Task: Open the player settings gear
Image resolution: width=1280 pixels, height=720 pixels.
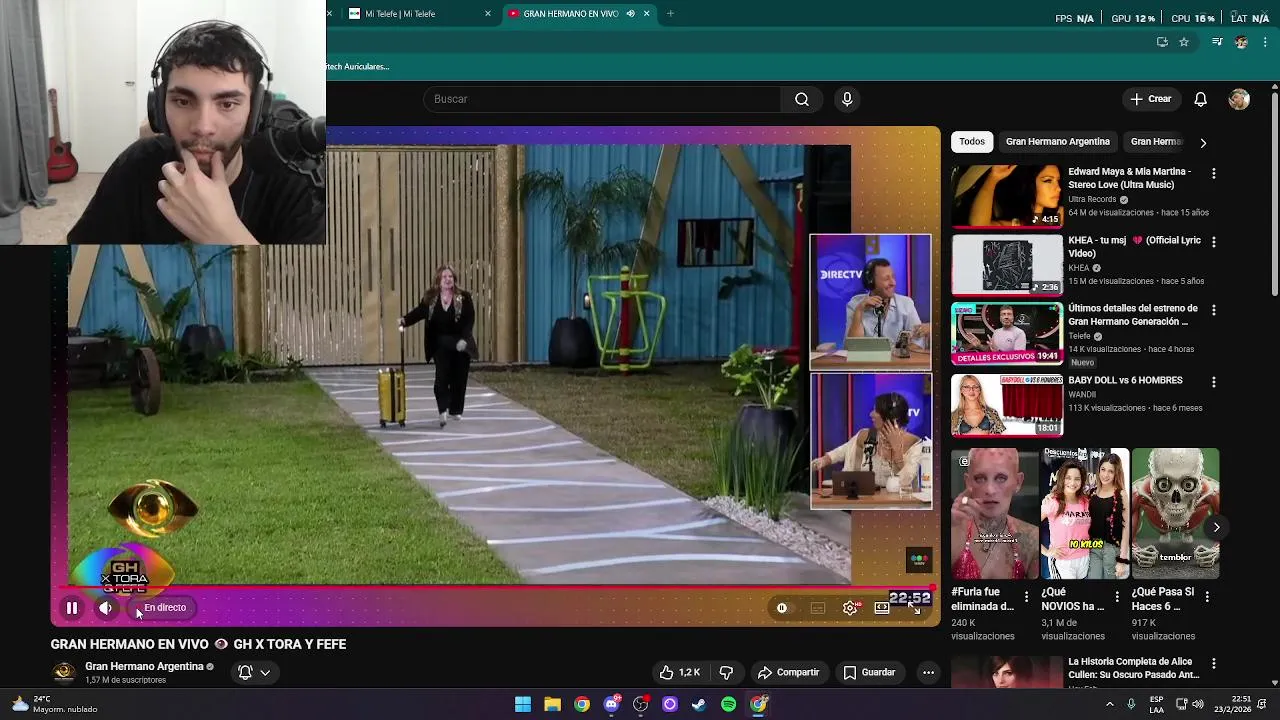Action: (850, 608)
